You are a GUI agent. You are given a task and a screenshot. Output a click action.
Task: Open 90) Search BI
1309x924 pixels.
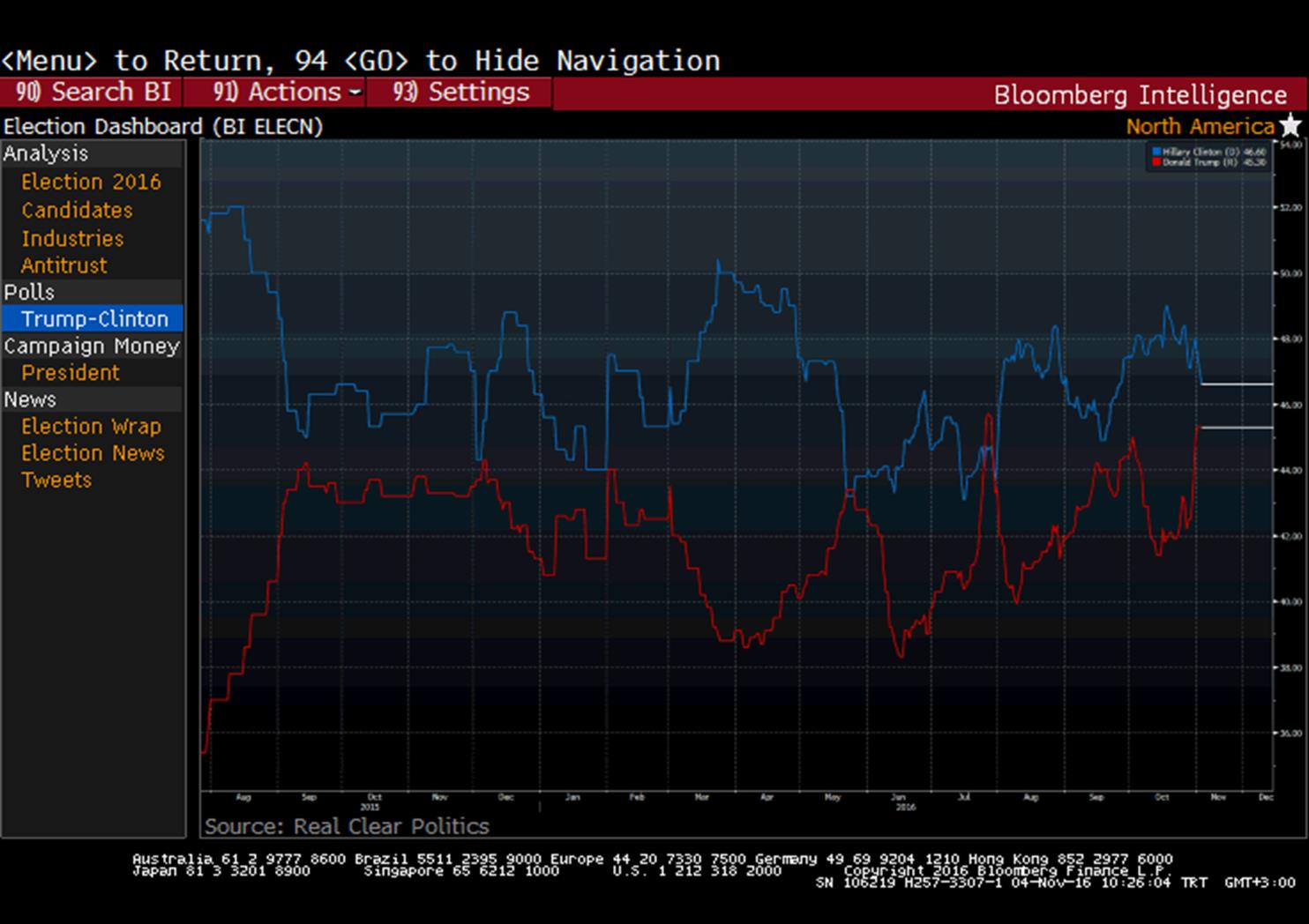(x=92, y=92)
